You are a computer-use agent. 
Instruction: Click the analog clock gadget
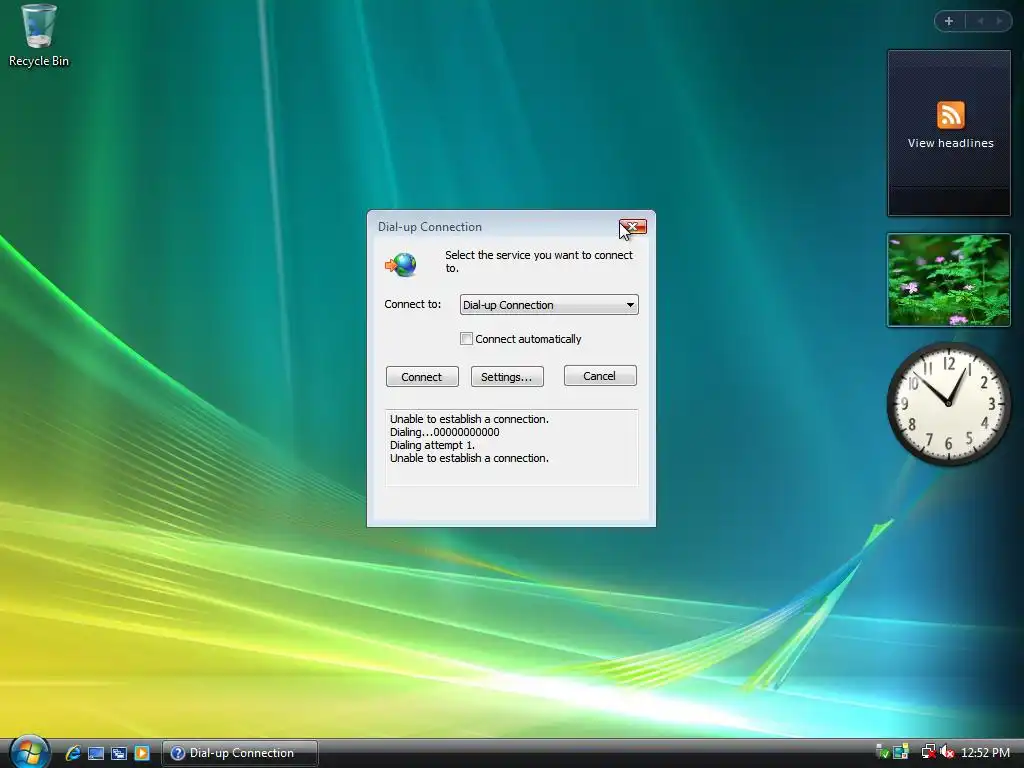tap(949, 404)
